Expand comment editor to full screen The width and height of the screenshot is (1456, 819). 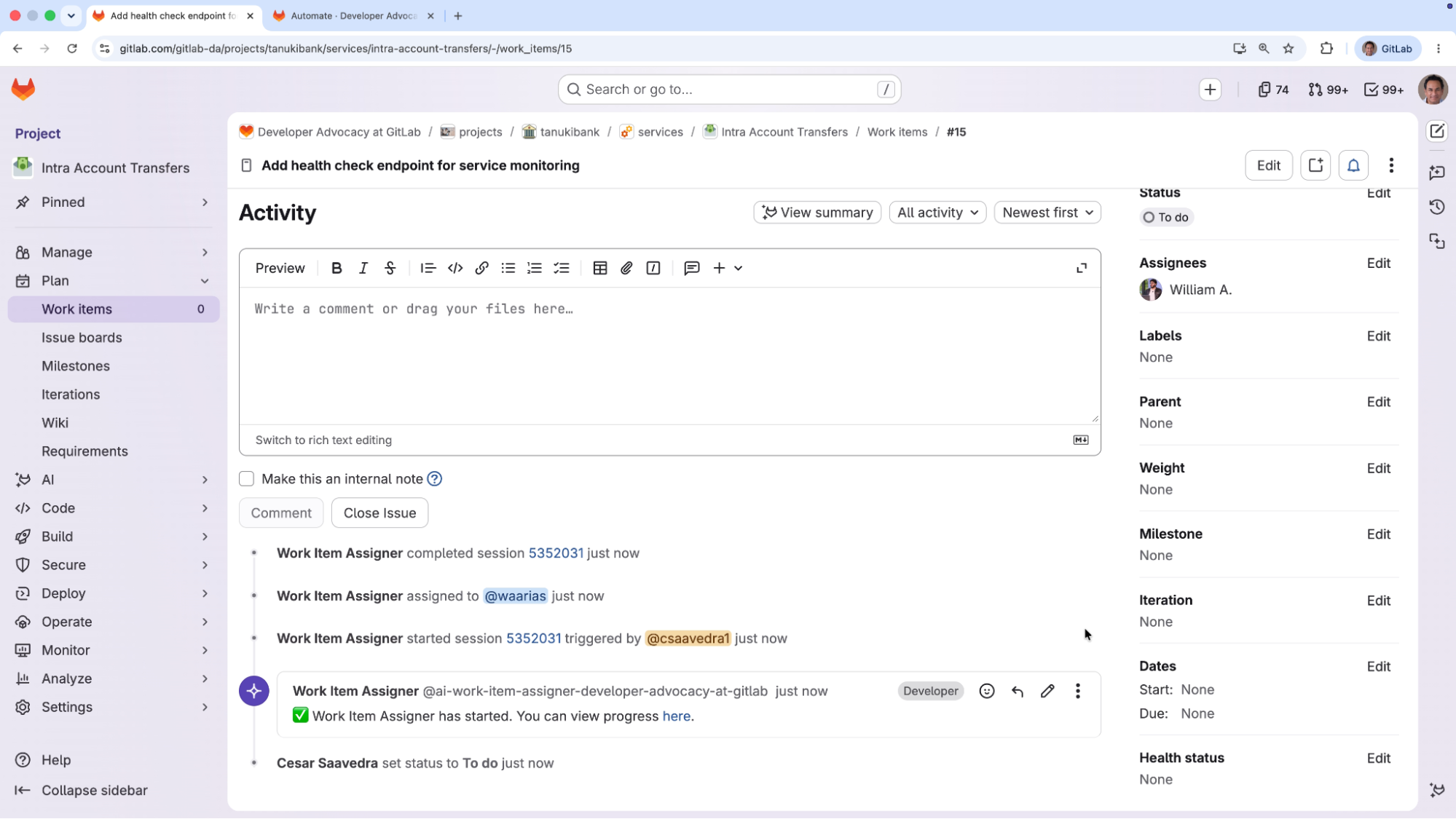1082,269
